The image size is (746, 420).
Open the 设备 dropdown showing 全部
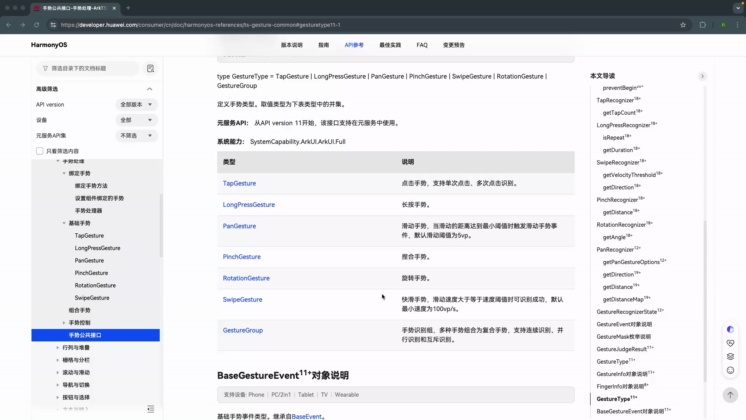coord(135,120)
